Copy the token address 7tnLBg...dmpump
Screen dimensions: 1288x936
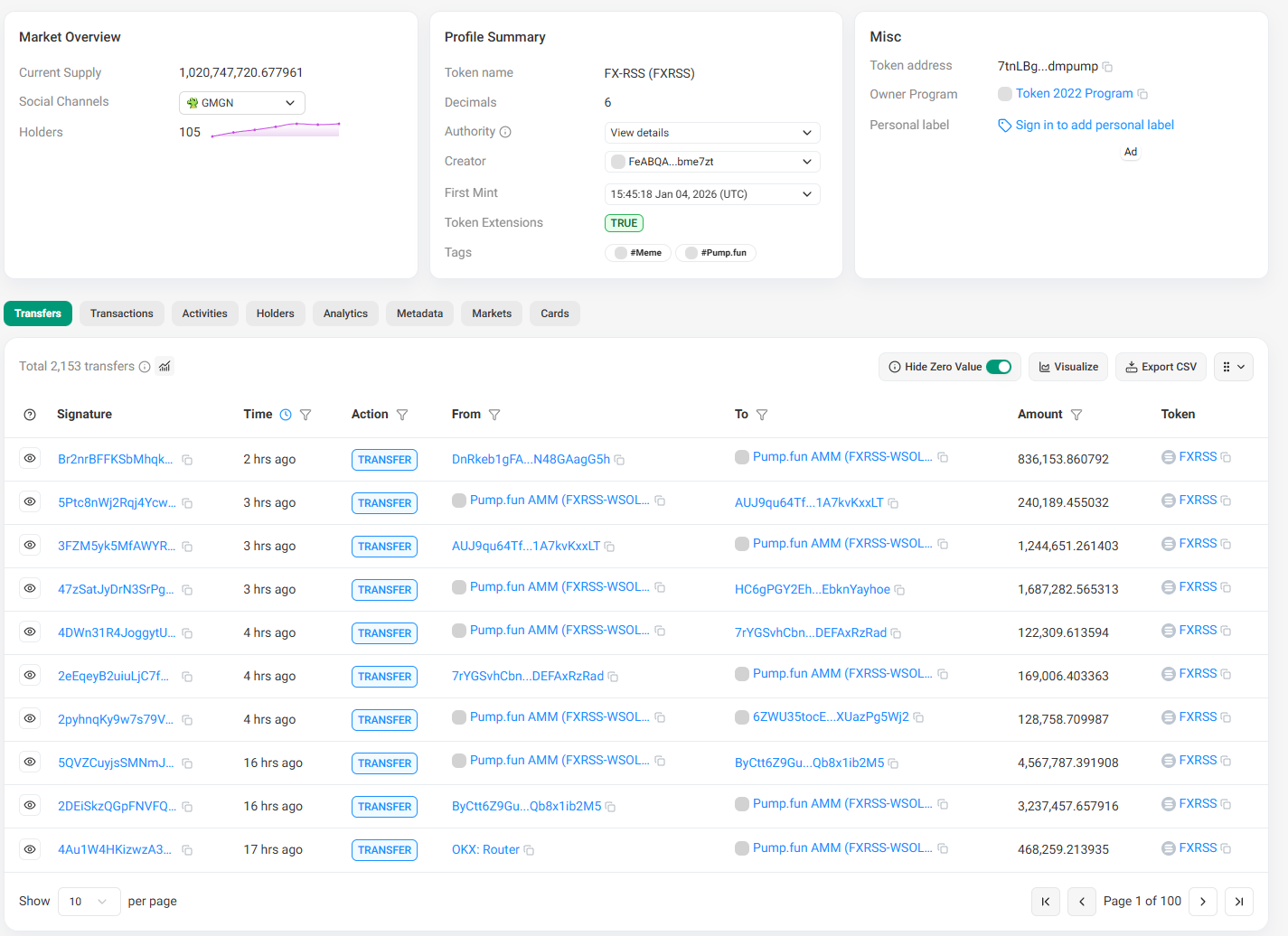point(1107,67)
